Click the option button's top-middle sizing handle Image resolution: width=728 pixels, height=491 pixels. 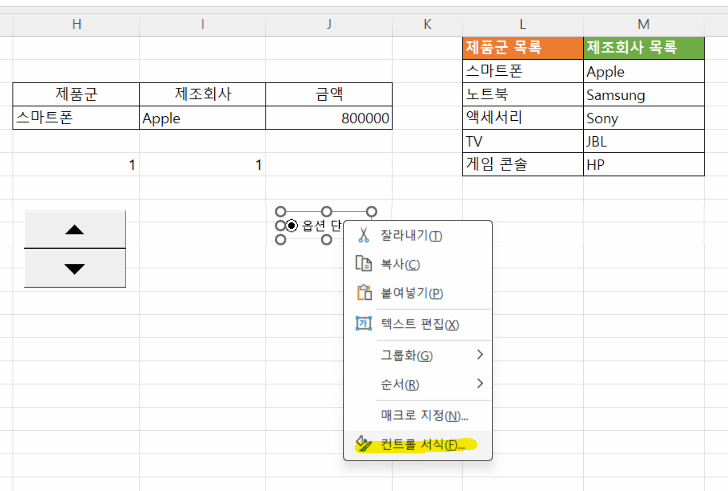point(326,212)
